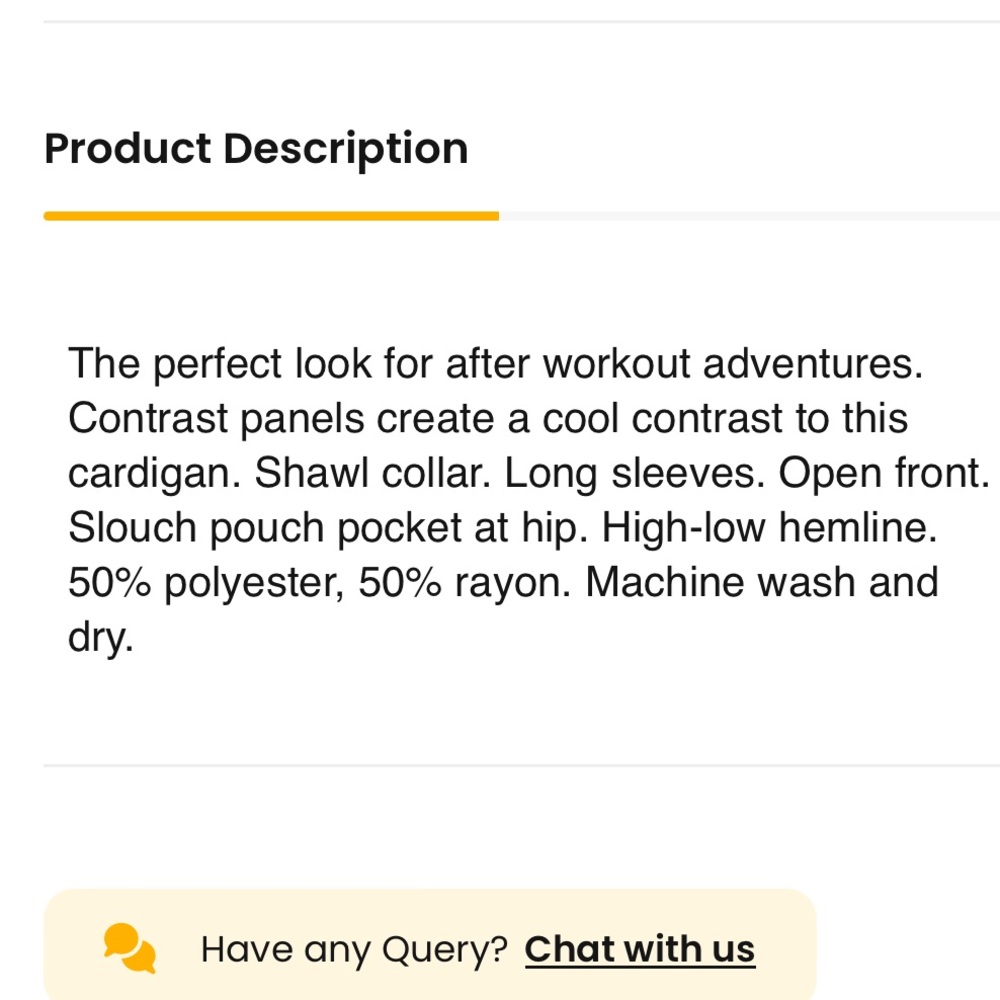Image resolution: width=1000 pixels, height=1000 pixels.
Task: Open the Chat with us link
Action: coord(640,949)
